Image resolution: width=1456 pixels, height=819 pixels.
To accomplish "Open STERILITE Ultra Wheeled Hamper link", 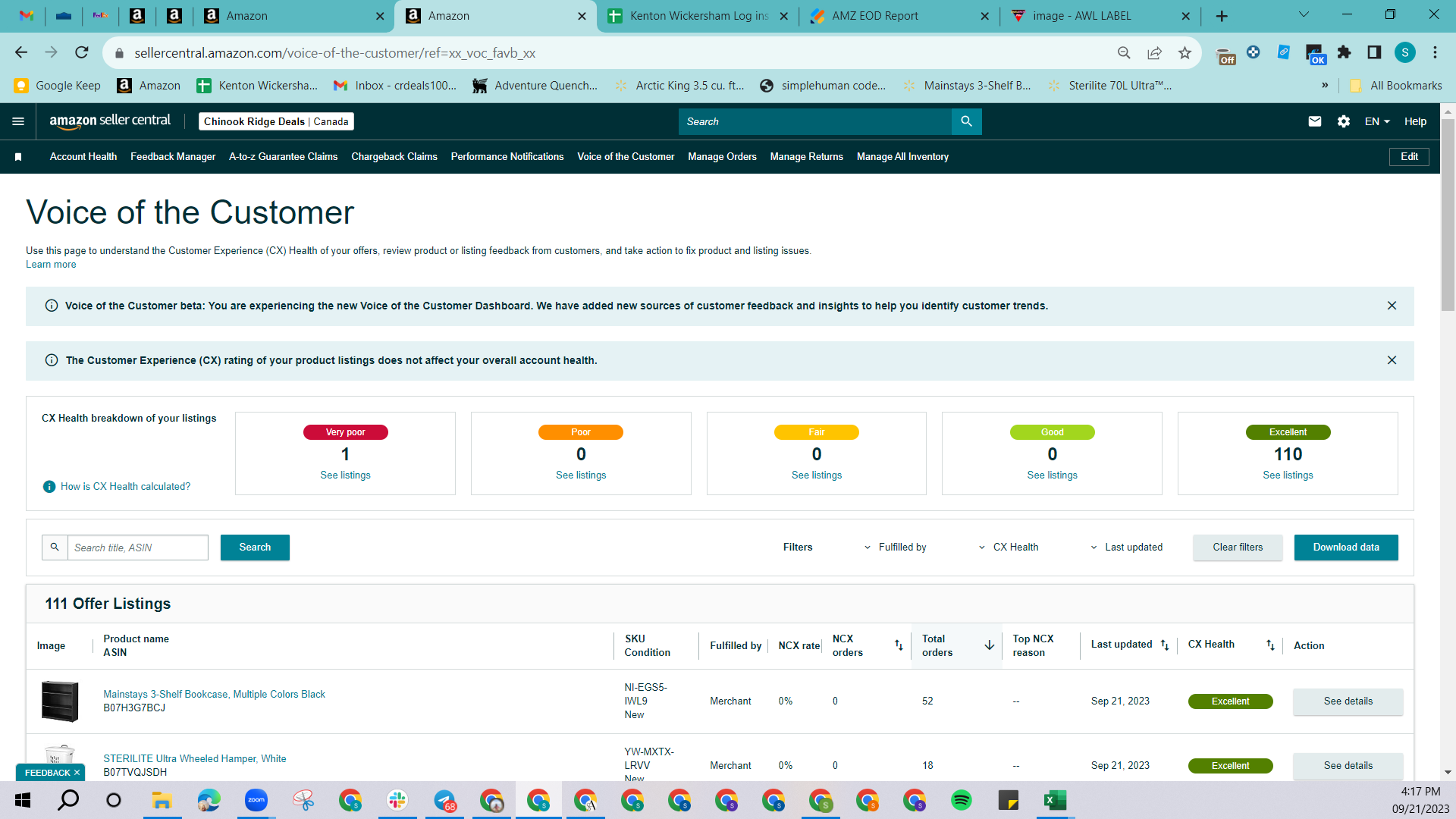I will point(195,759).
